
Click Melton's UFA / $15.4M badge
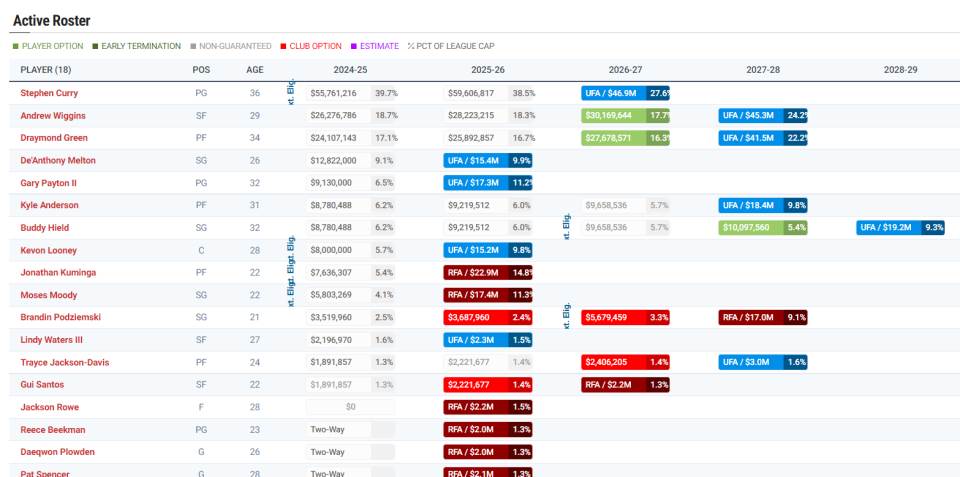point(488,160)
